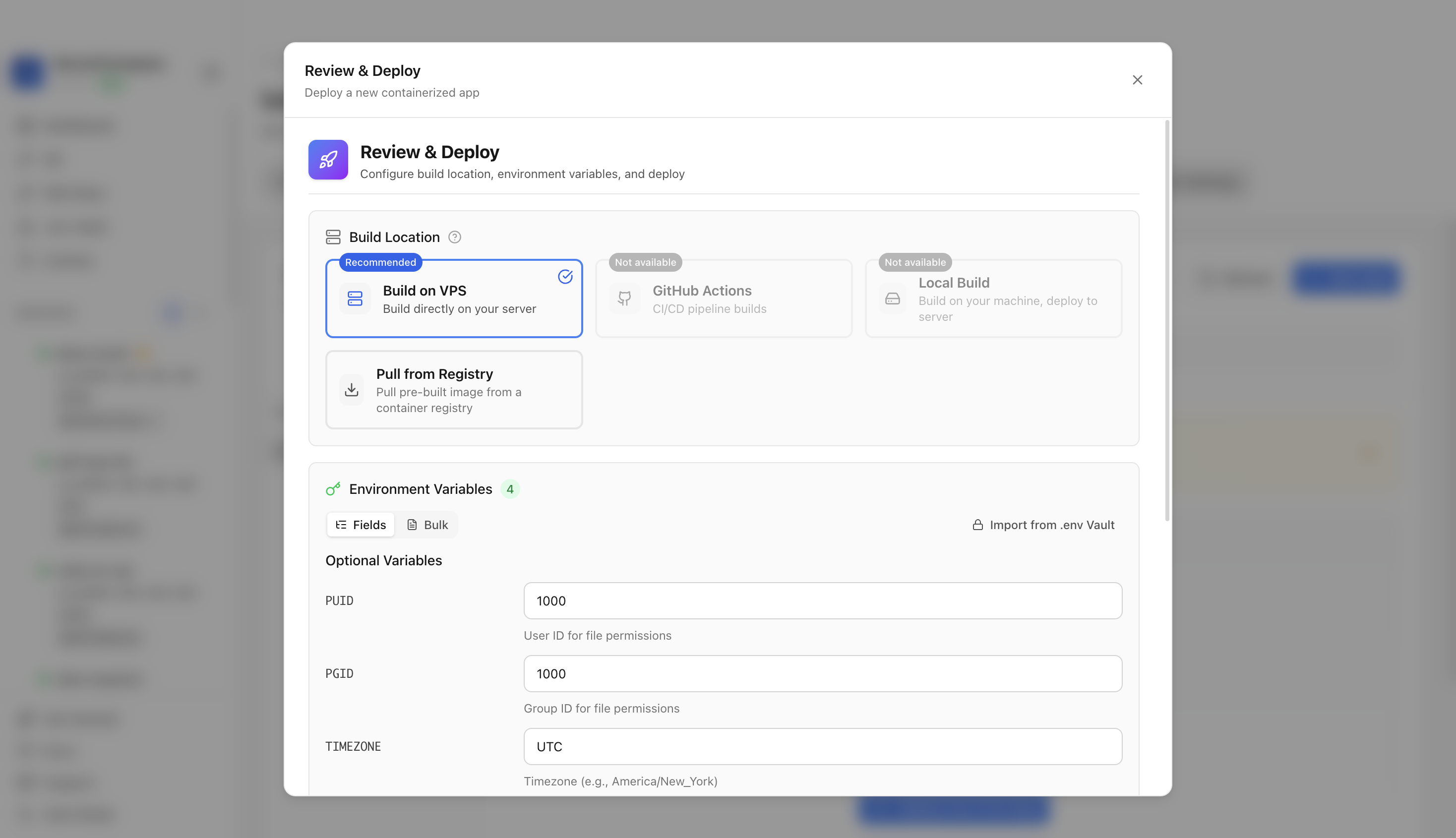Switch to the Bulk tab

click(427, 524)
